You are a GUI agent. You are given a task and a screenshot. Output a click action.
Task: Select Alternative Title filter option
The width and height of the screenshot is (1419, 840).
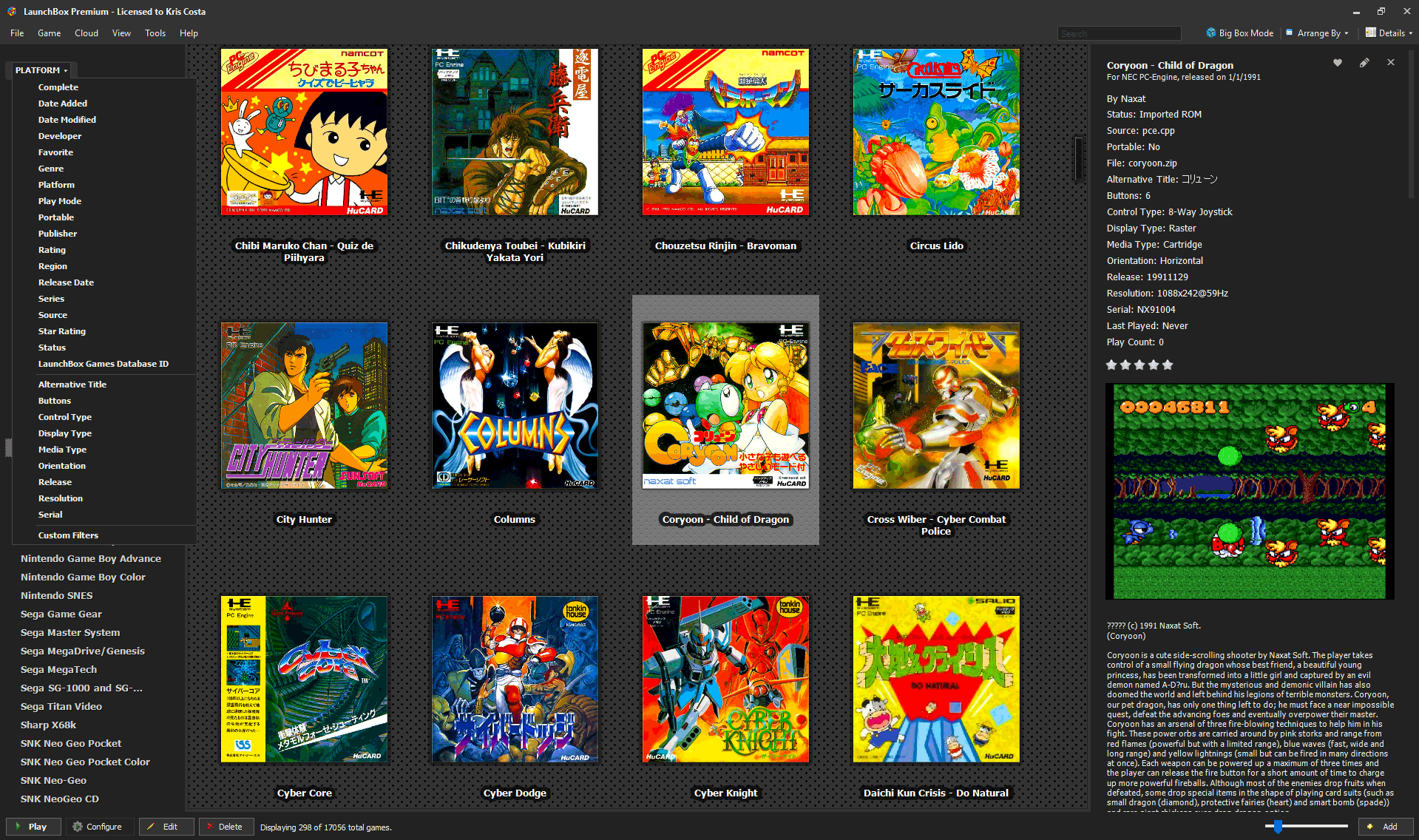tap(72, 385)
